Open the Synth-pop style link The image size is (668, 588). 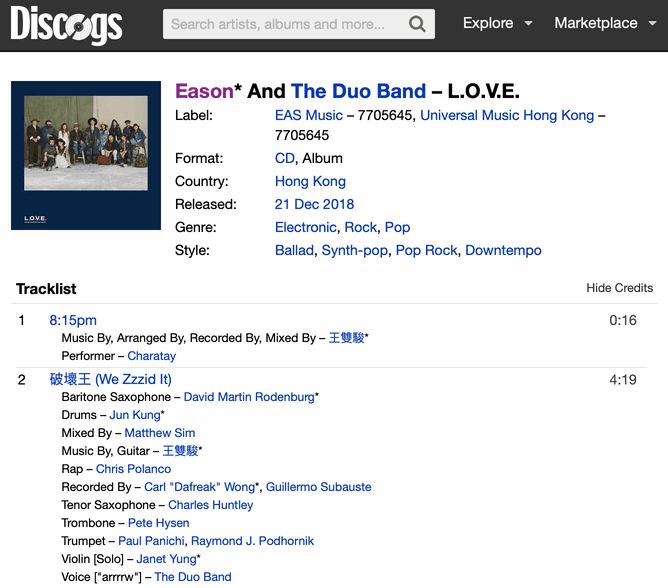click(354, 250)
